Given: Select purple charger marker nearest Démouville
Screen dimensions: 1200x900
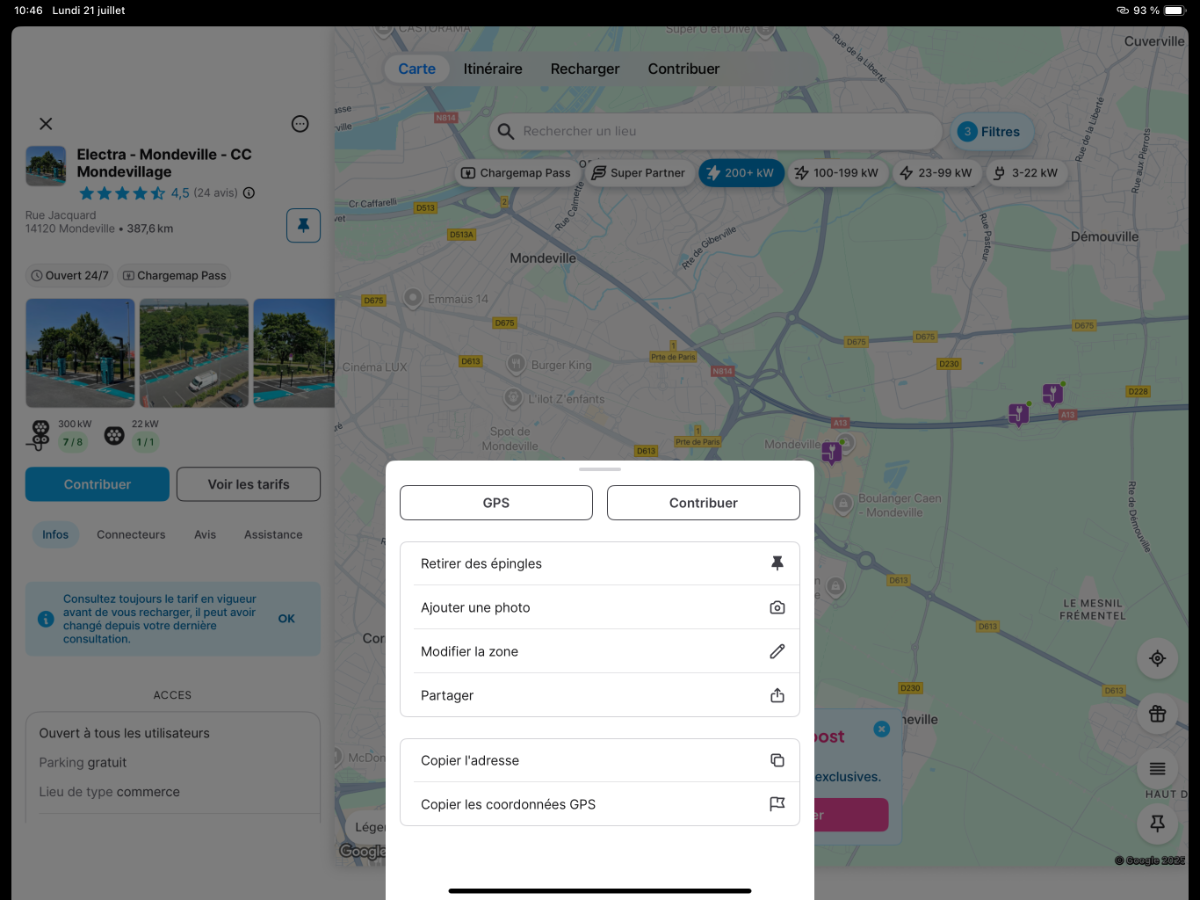Looking at the screenshot, I should click(1051, 393).
